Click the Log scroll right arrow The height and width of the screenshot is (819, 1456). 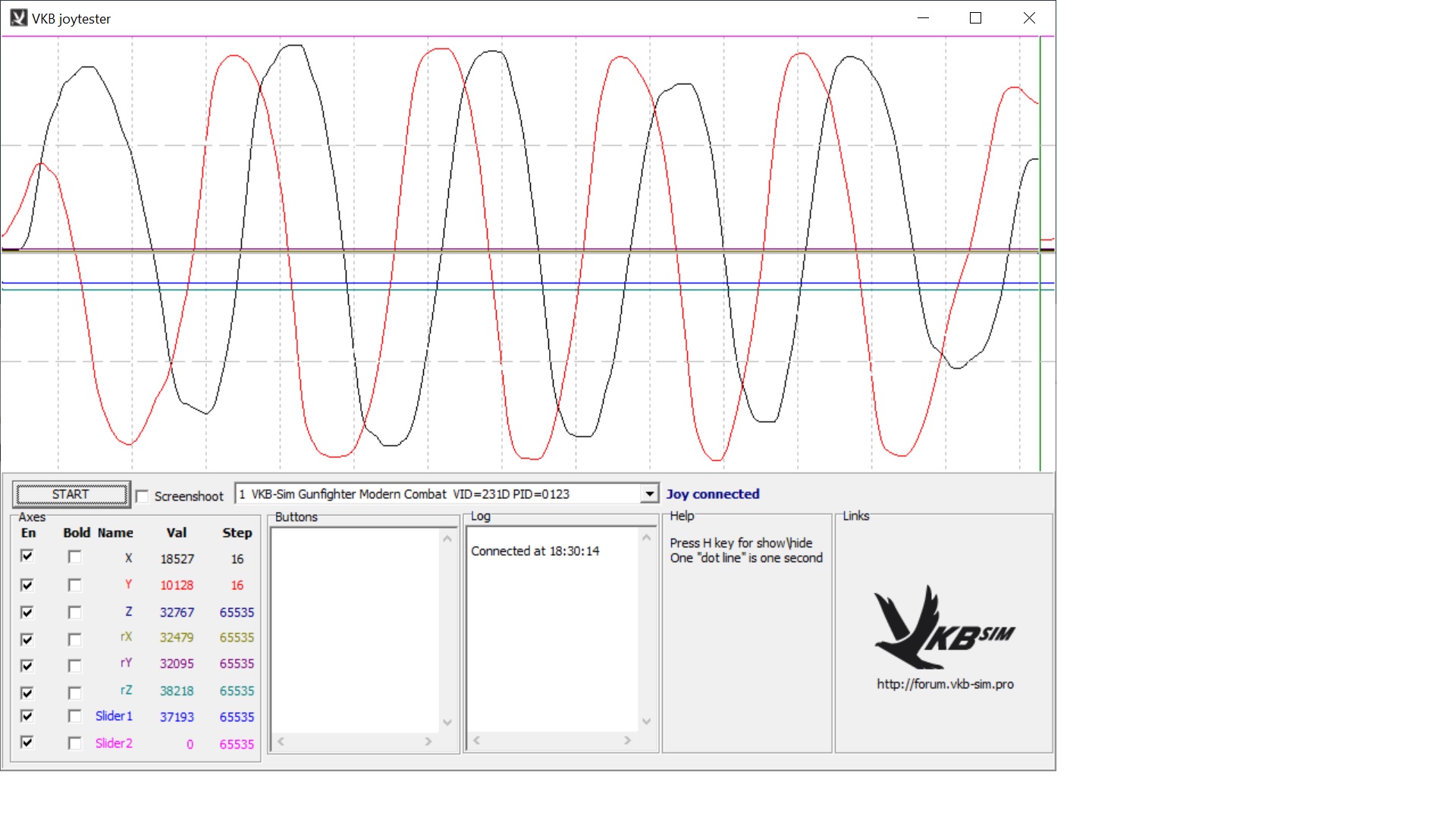(x=628, y=740)
